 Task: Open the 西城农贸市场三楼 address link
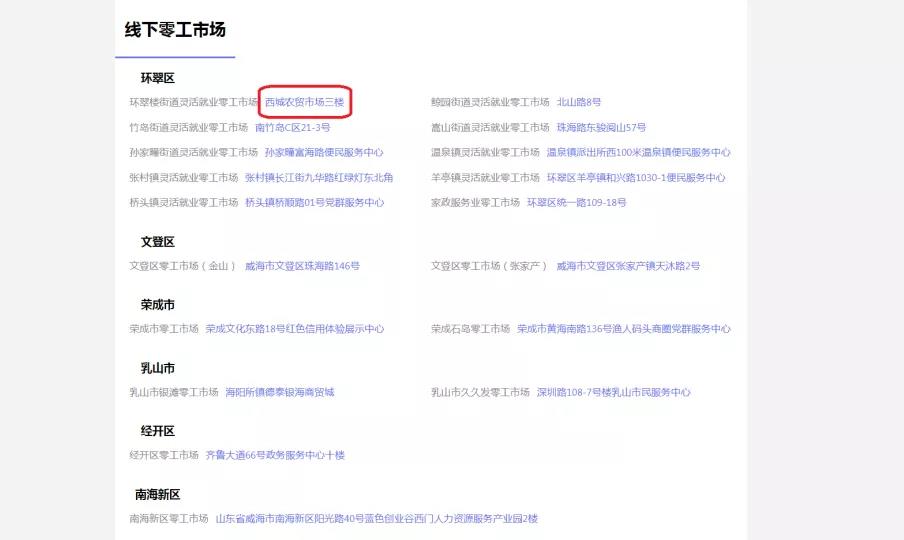304,102
